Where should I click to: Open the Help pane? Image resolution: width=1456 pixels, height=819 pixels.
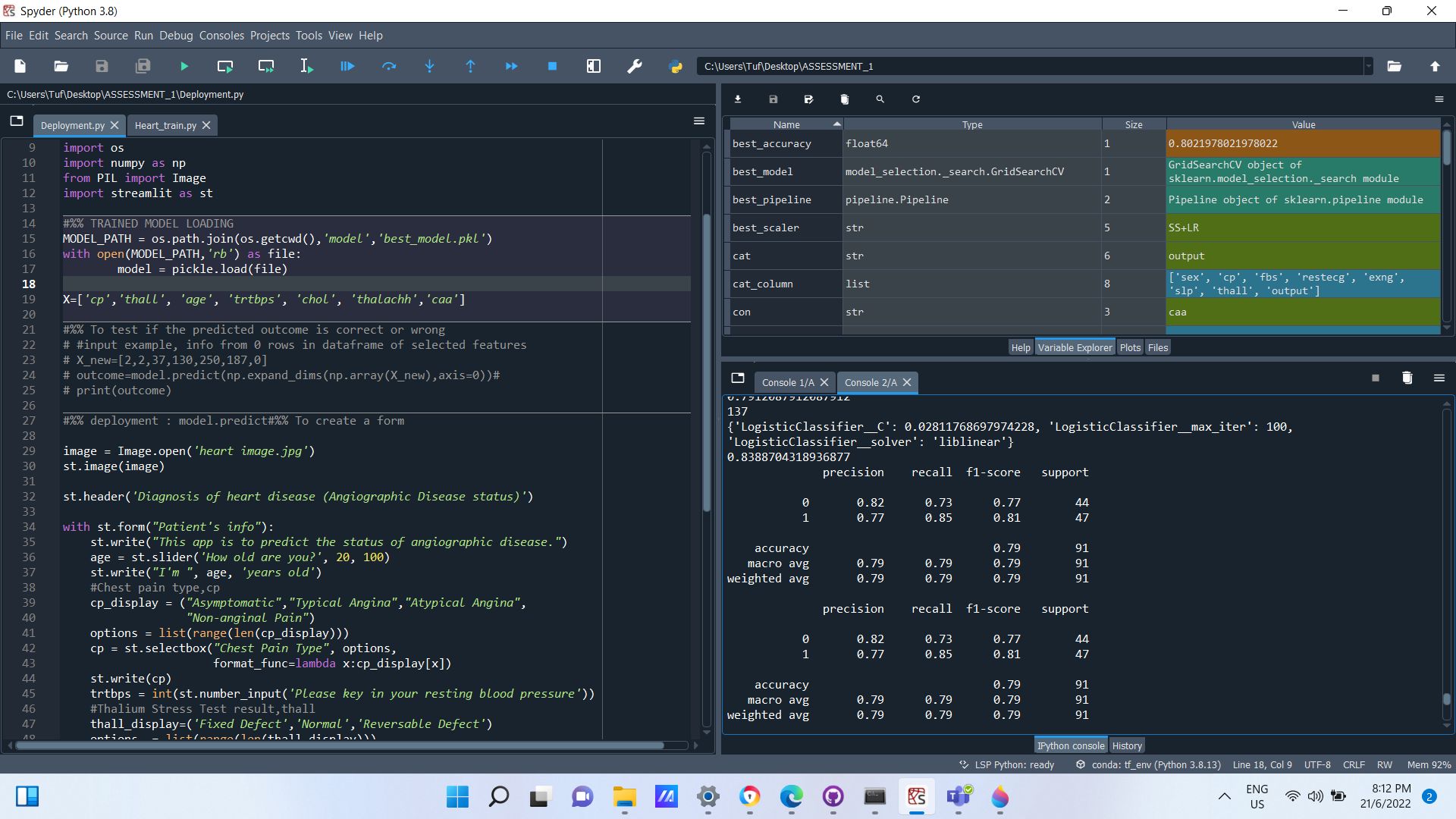(1020, 347)
